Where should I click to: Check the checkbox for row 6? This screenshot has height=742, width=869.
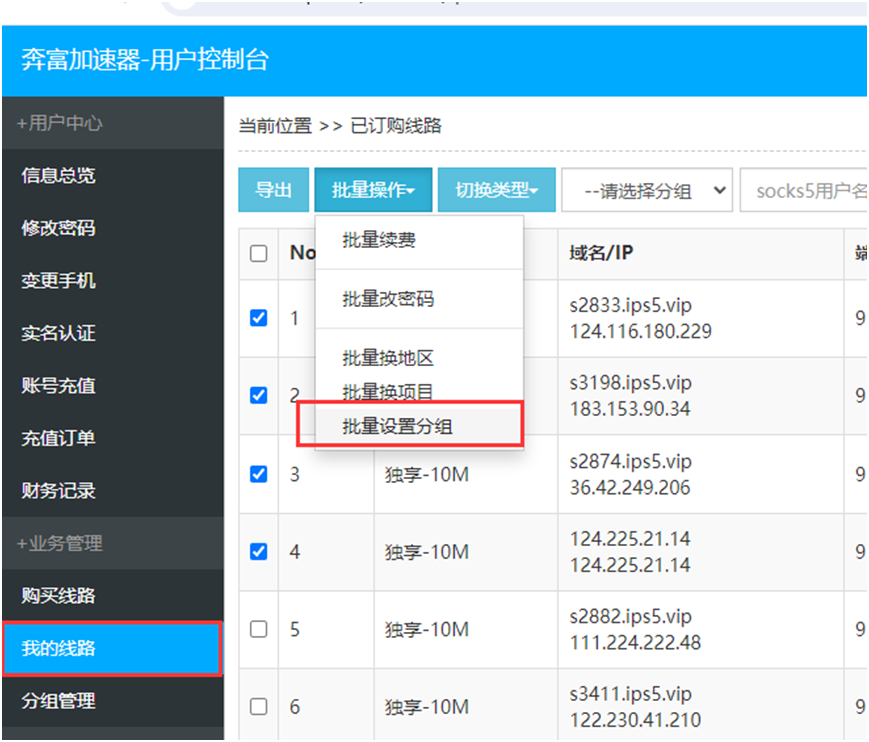[259, 706]
